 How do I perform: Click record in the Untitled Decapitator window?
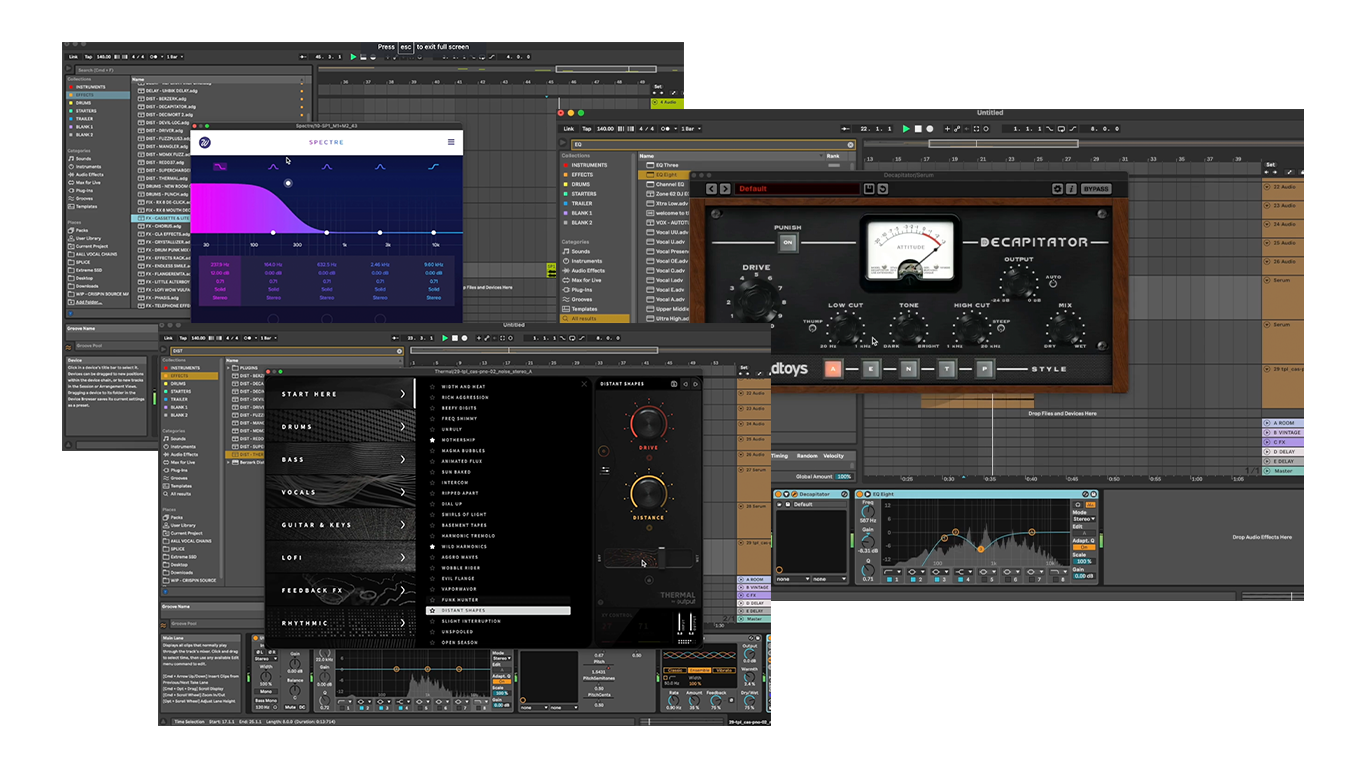click(929, 129)
